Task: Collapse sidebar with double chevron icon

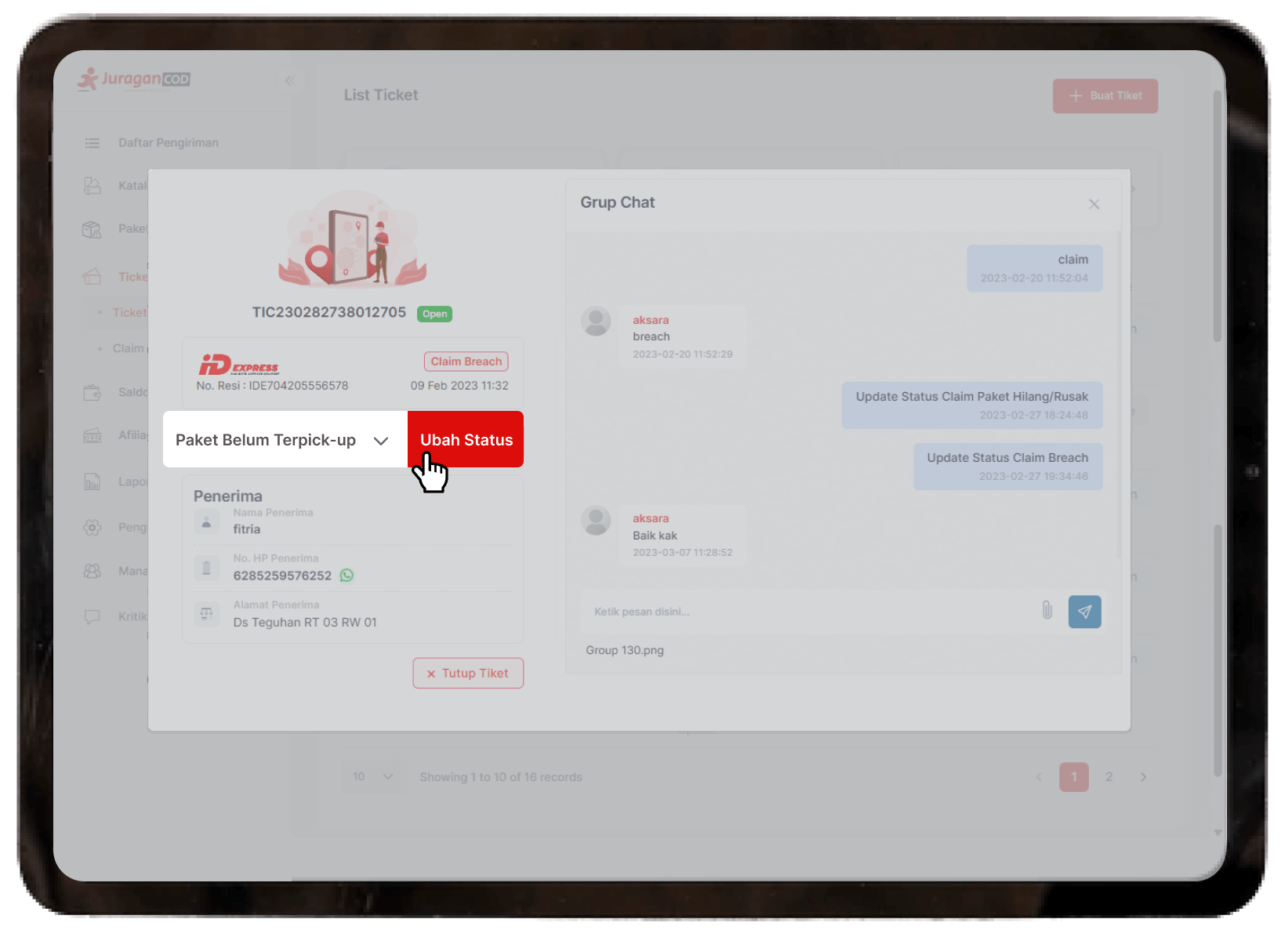Action: 289,80
